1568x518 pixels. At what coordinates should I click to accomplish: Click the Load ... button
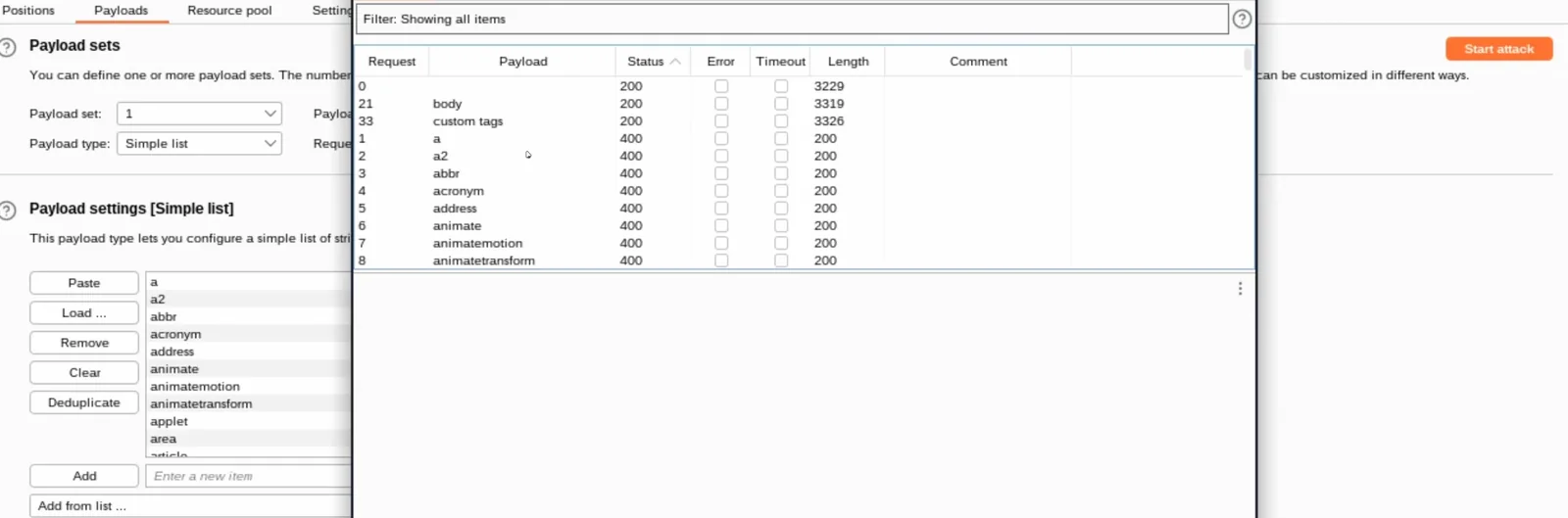coord(84,313)
